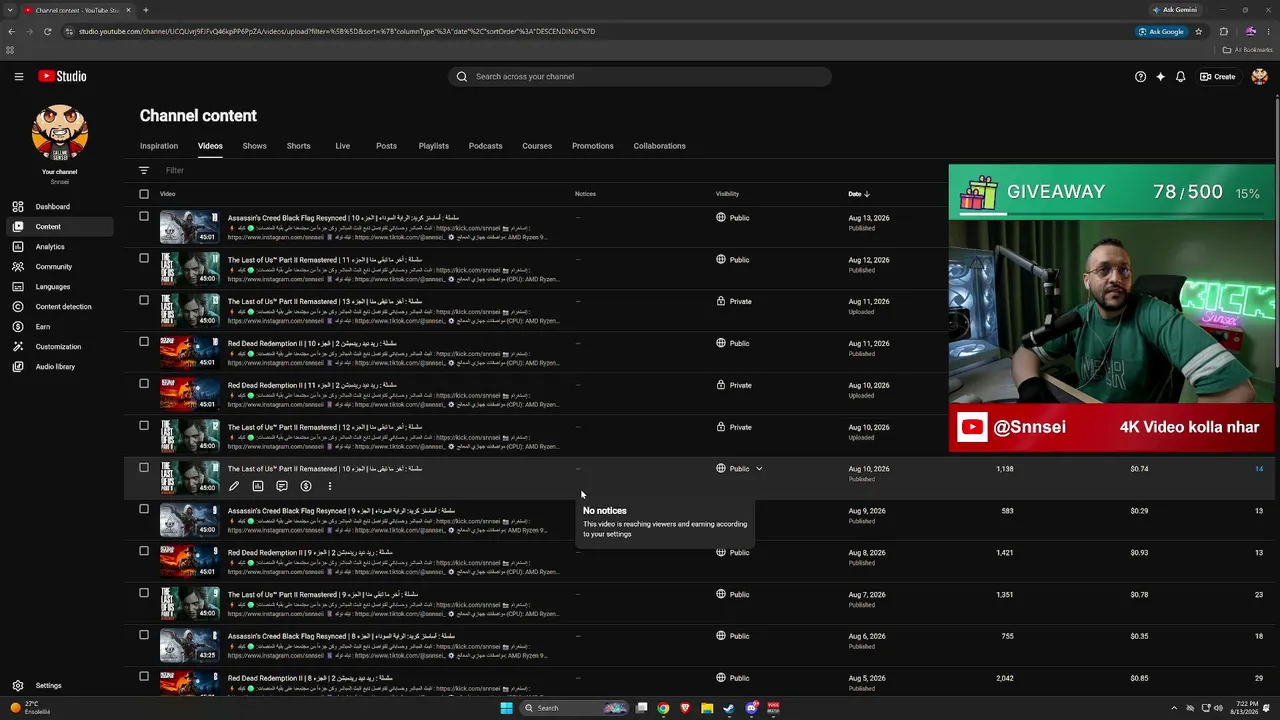The width and height of the screenshot is (1280, 720).
Task: Select Assassin's Creed Black Flag part 9 checkbox
Action: click(144, 509)
